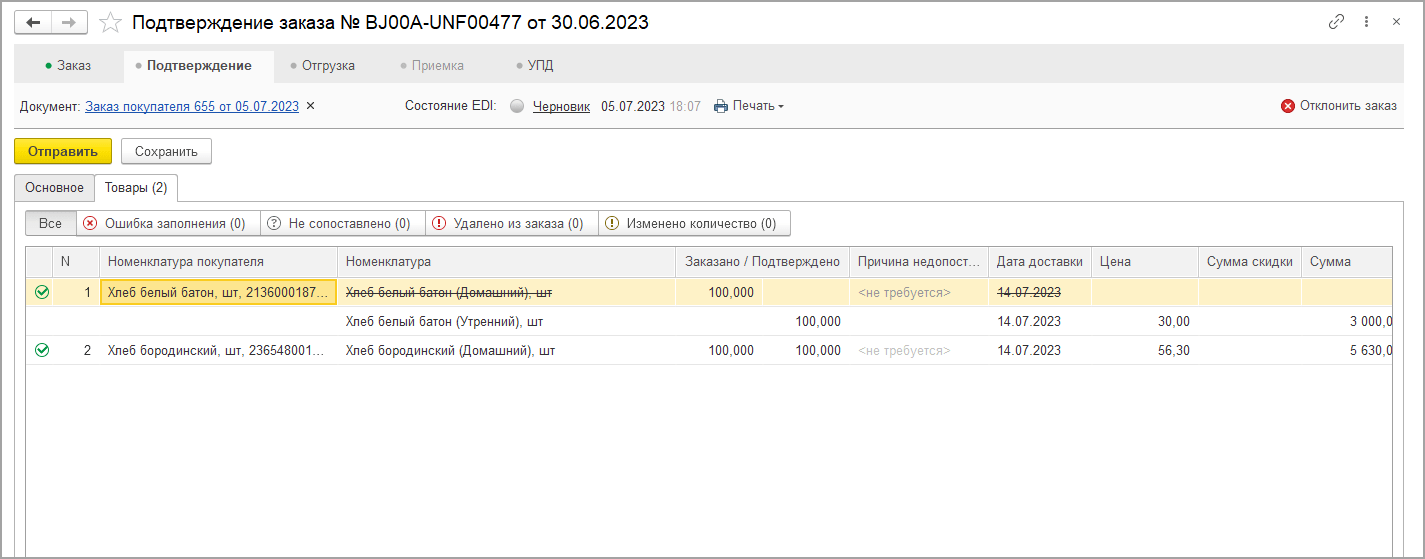Open the Черновик EDI status link
Screen dimensions: 1425x559
coord(561,106)
